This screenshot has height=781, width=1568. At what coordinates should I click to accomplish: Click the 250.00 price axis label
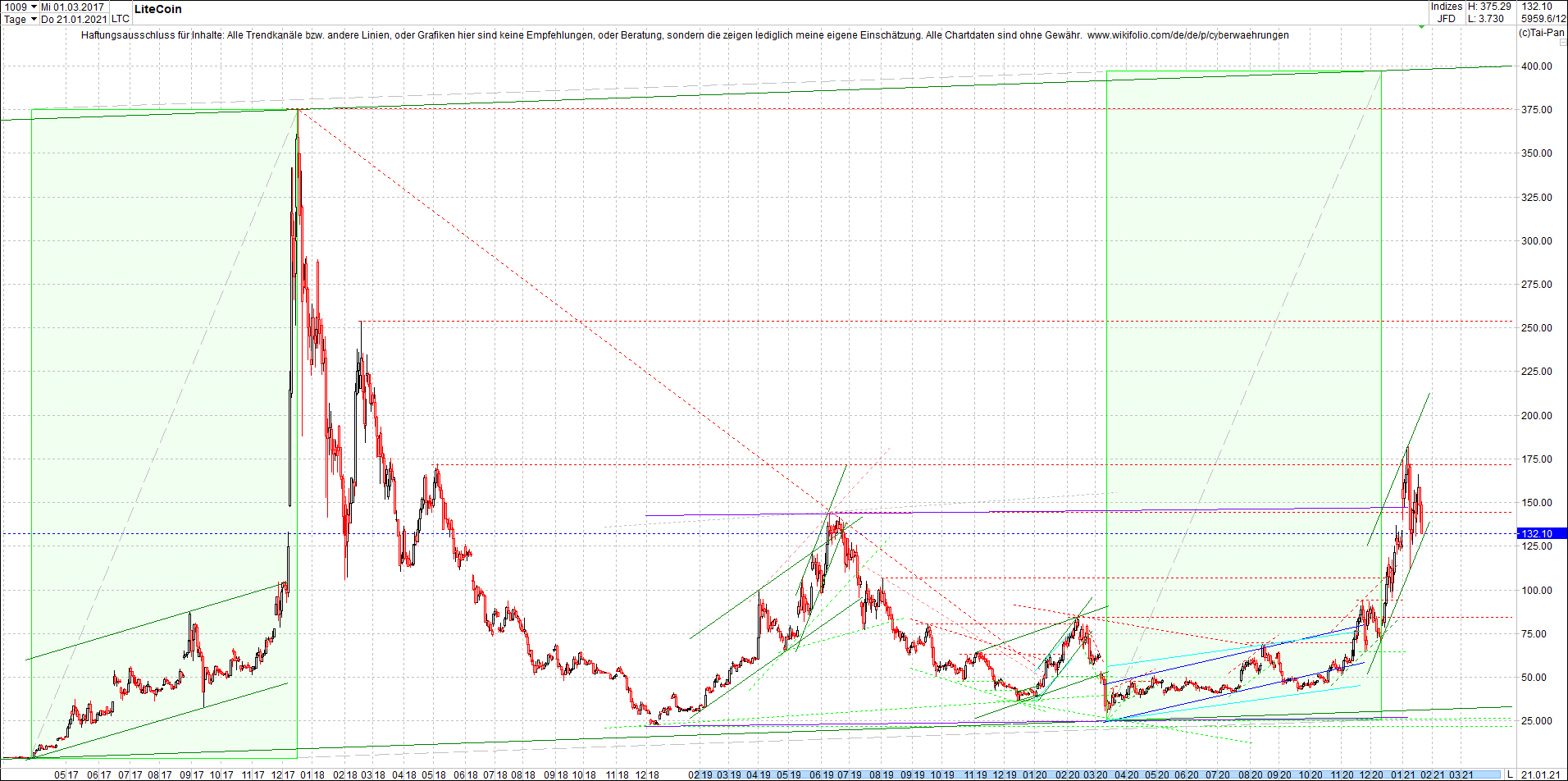click(1537, 328)
